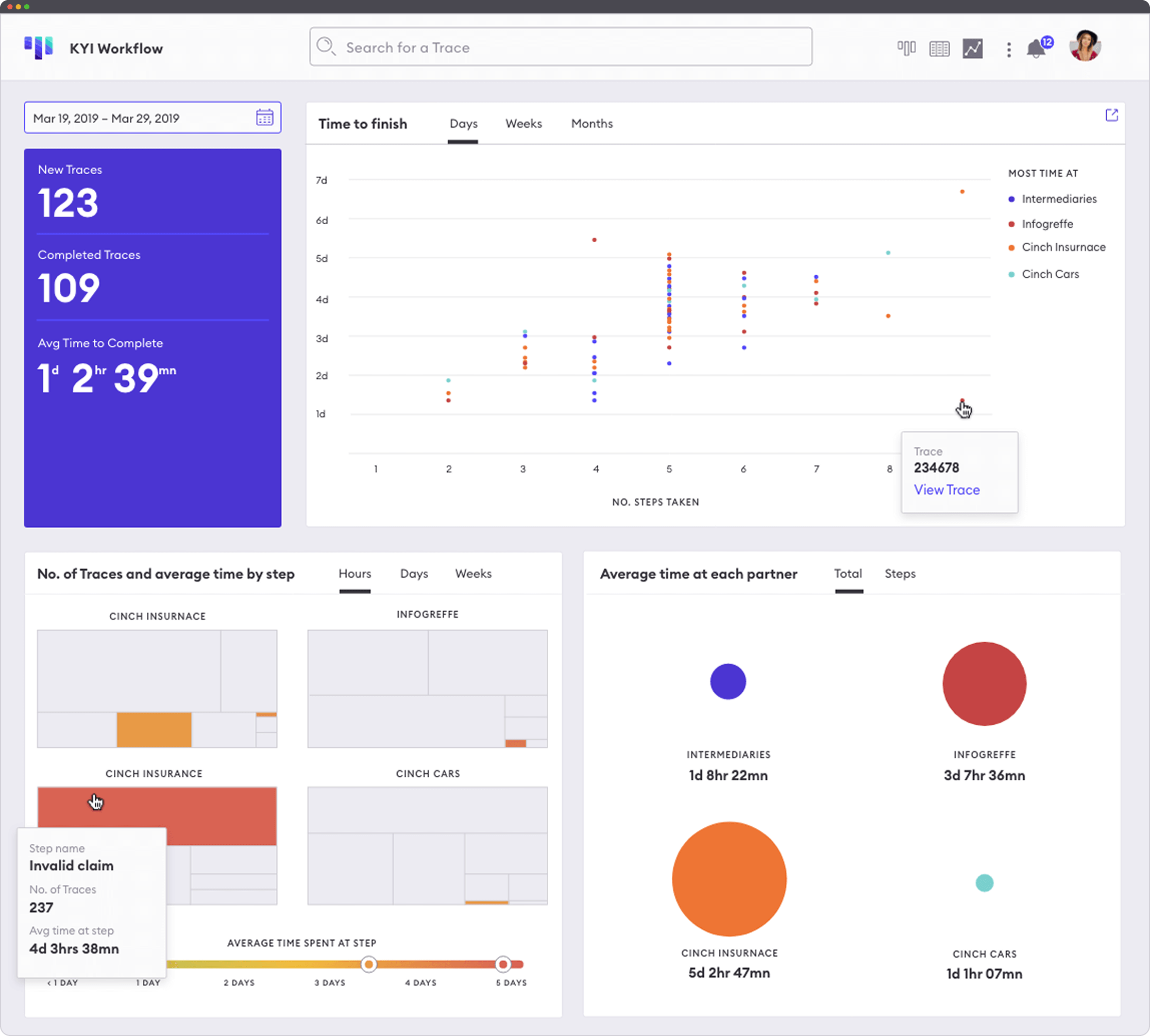
Task: Click the 5 days slider handle
Action: (x=502, y=964)
